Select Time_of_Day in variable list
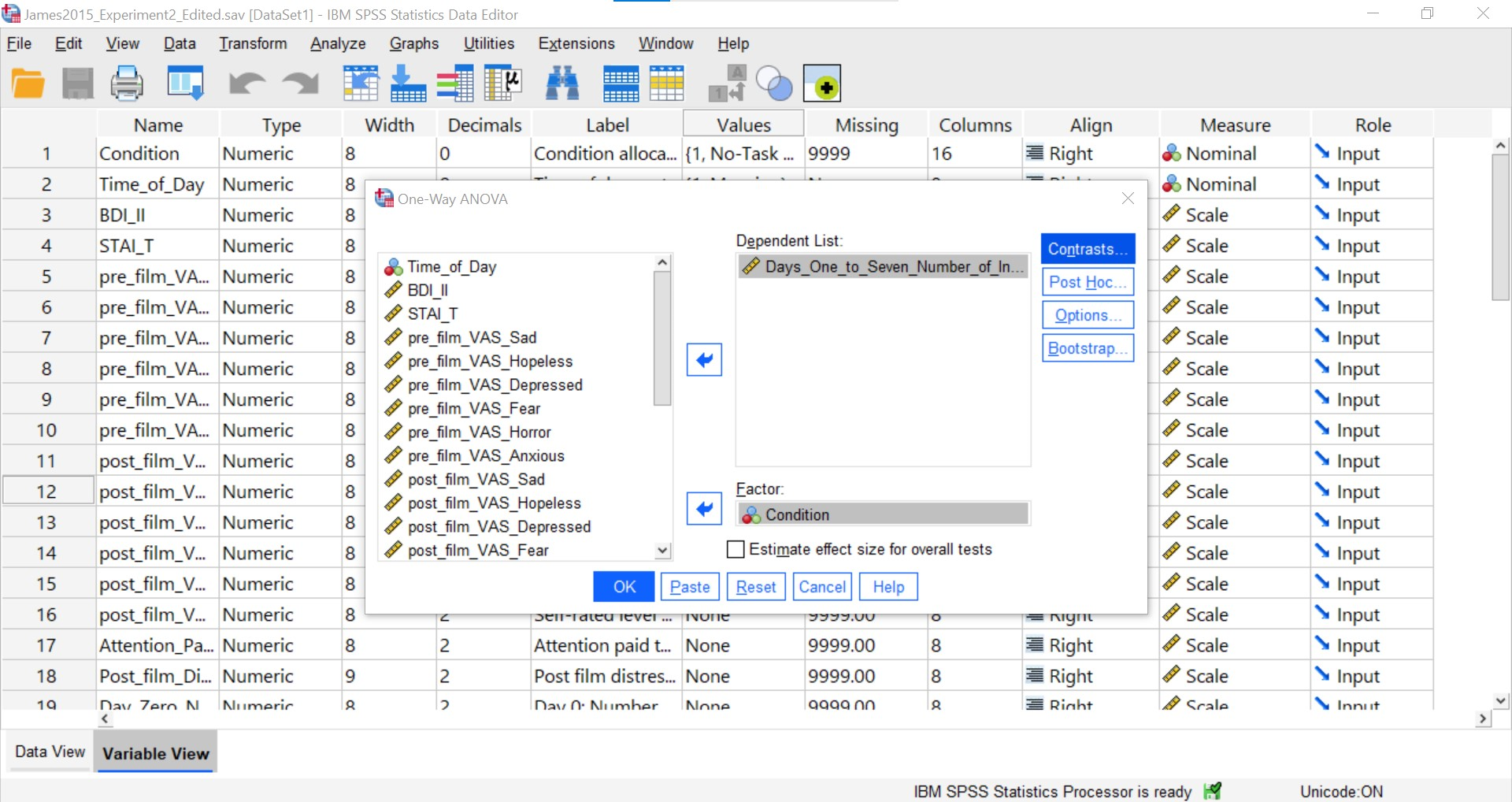This screenshot has width=1512, height=802. (451, 267)
